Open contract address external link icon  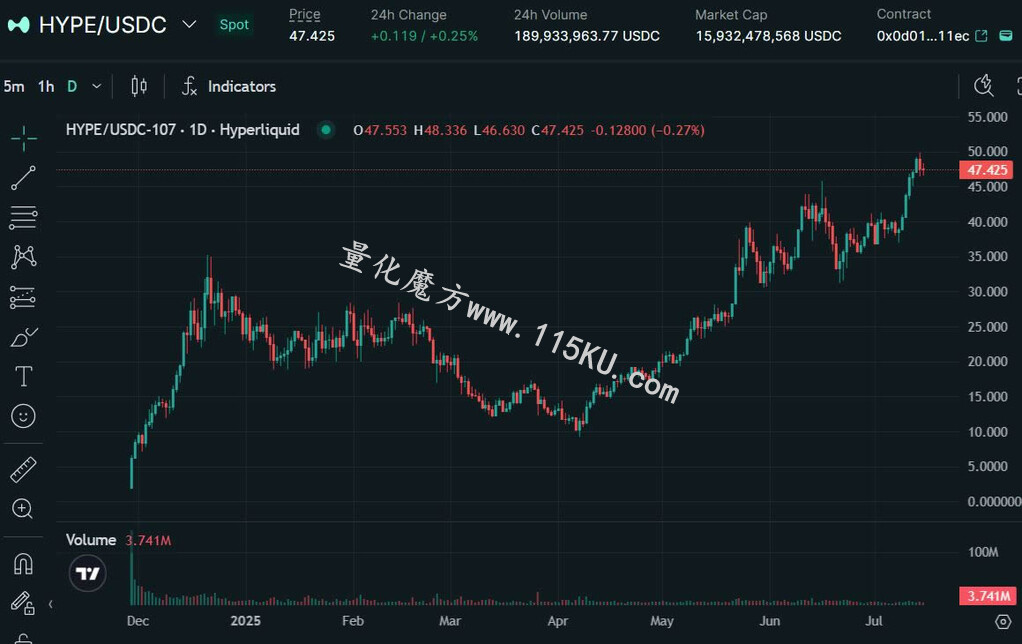(981, 36)
